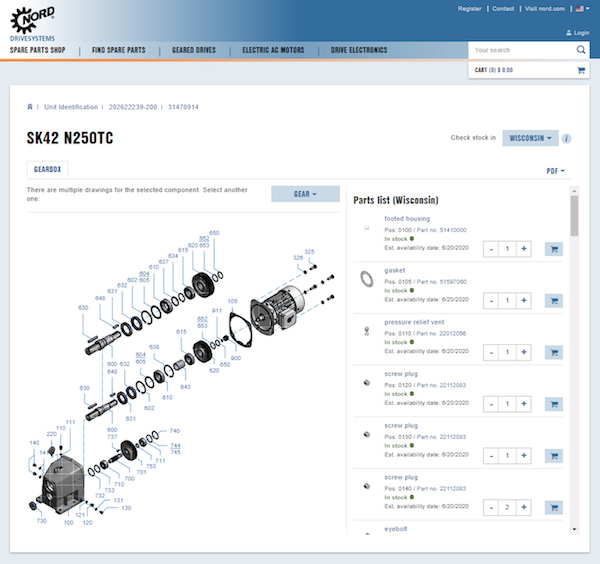The image size is (600, 564).
Task: Select the Gearbox tab
Action: tap(48, 171)
